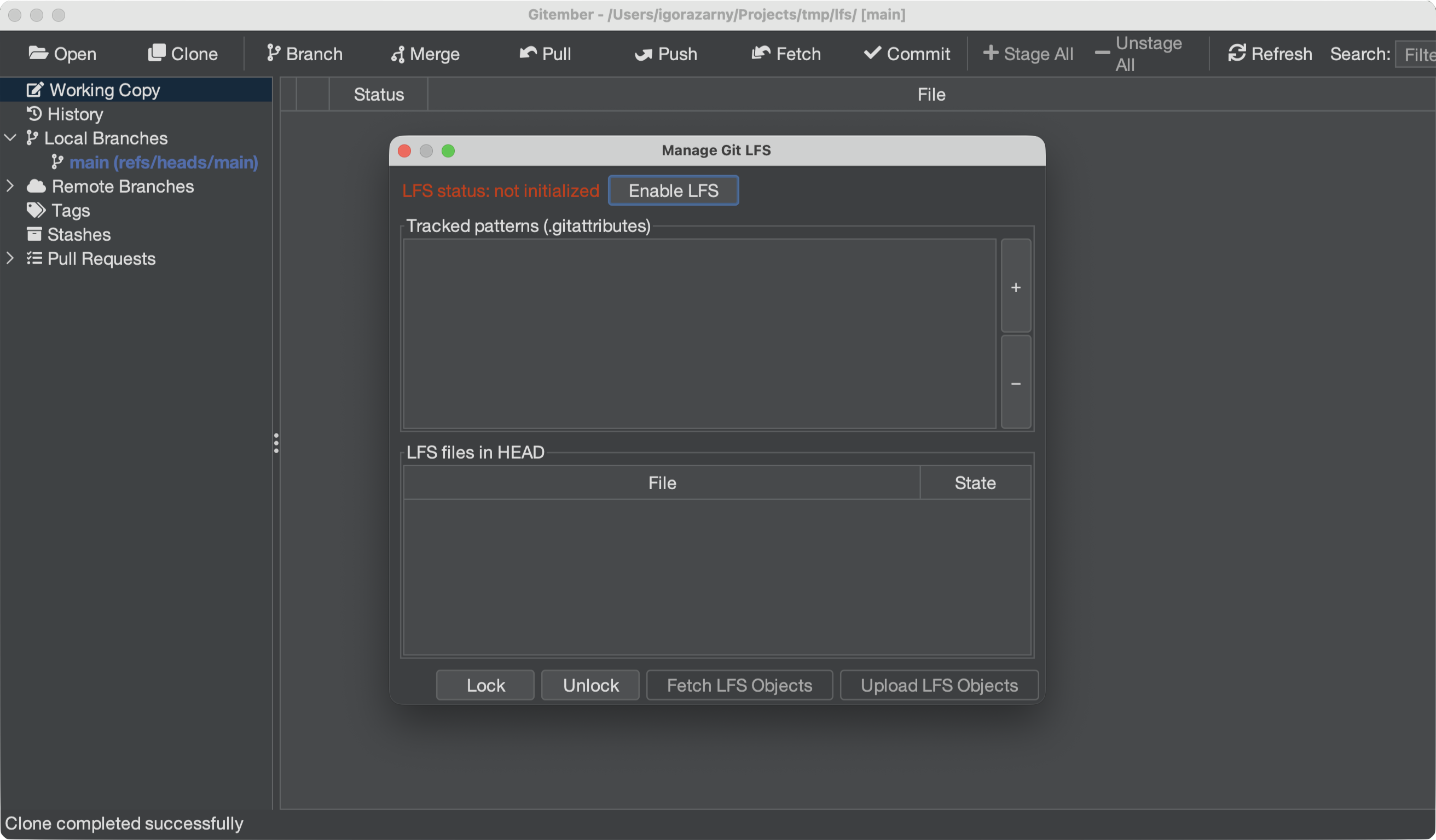
Task: Click Fetch LFS Objects button
Action: (x=739, y=685)
